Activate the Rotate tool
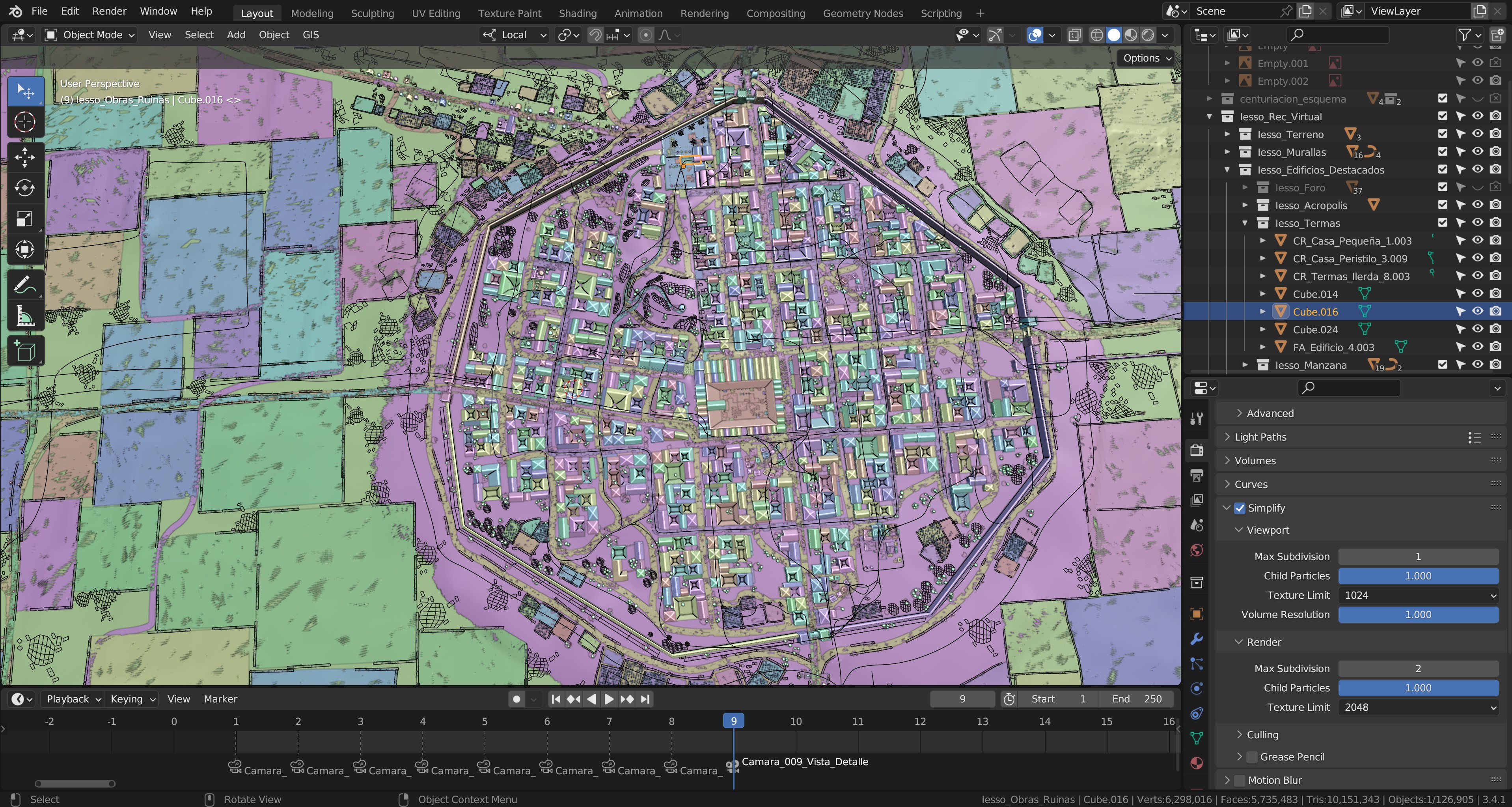1512x807 pixels. 25,188
